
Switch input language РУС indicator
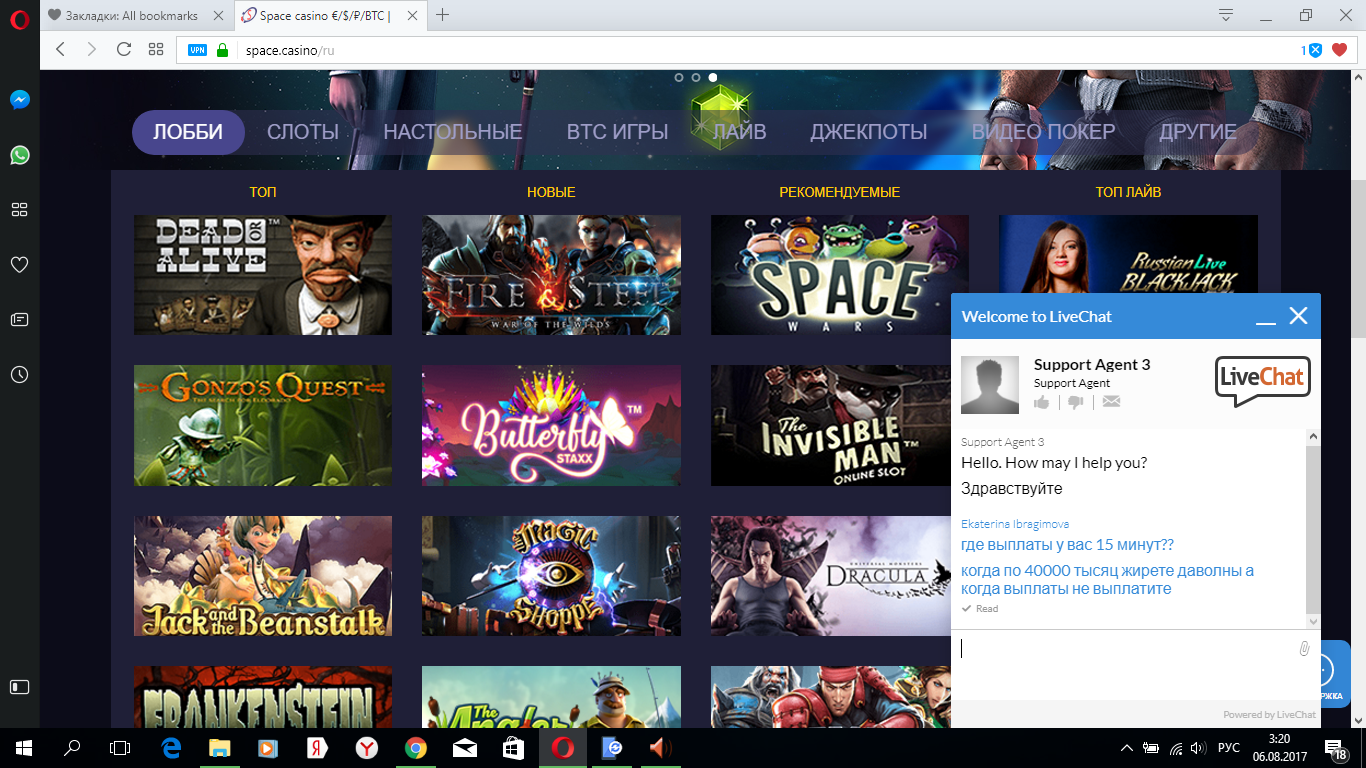(1229, 748)
